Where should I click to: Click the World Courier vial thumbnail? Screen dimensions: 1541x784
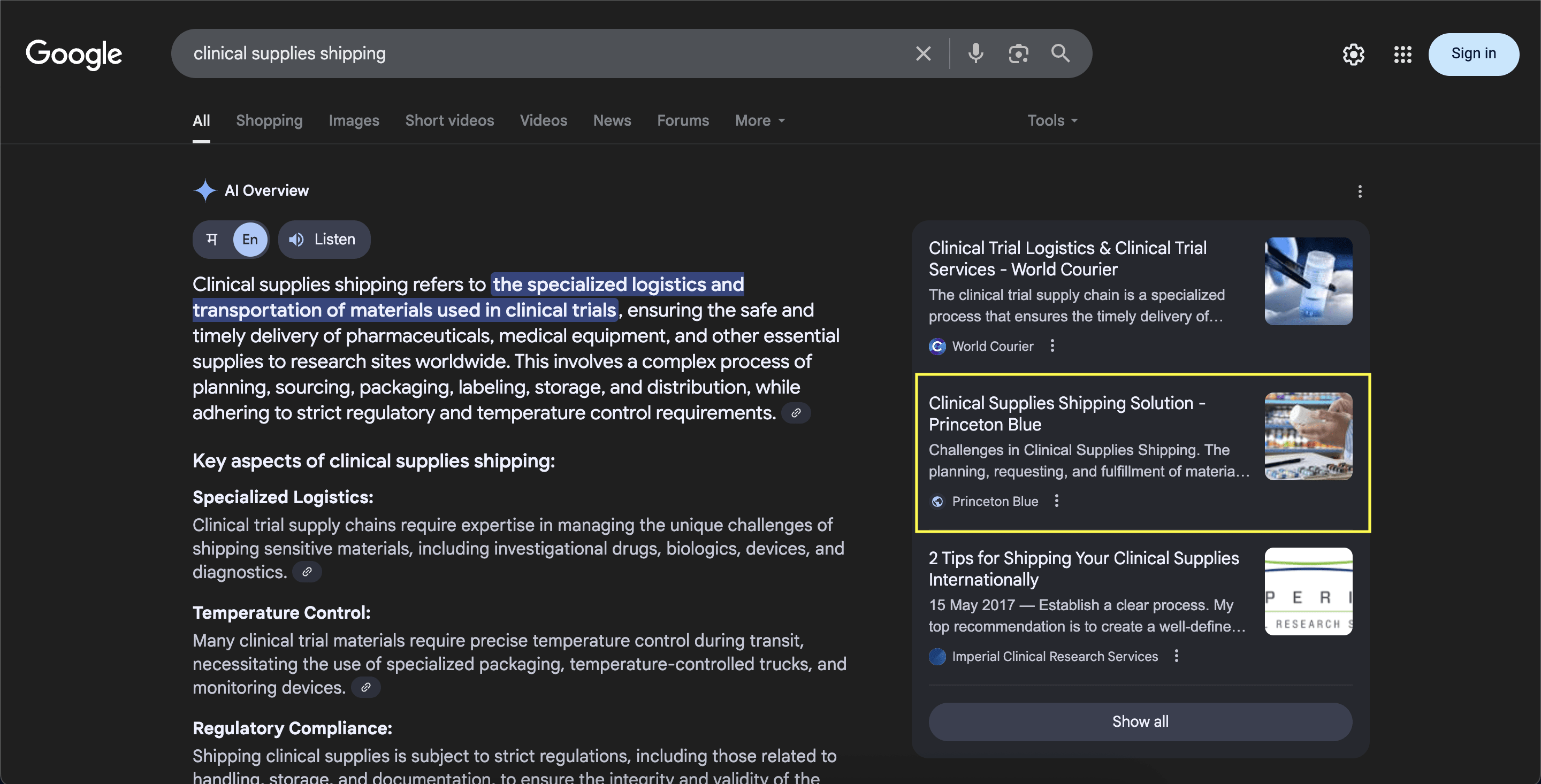coord(1308,281)
